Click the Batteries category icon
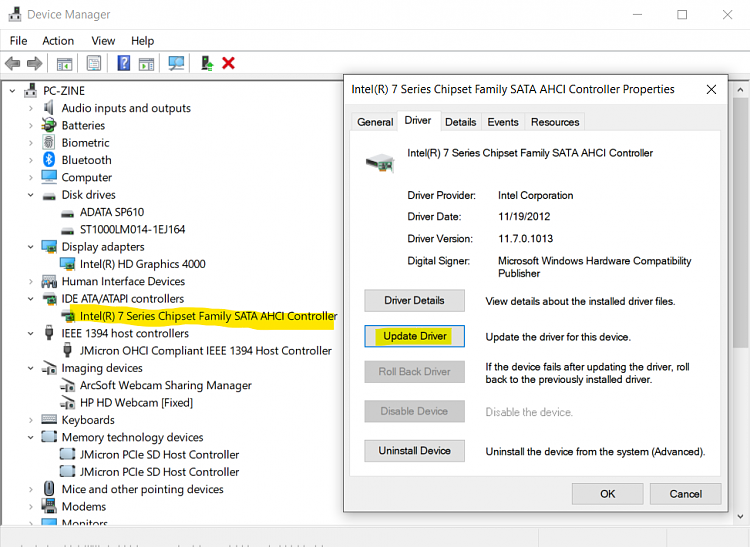The image size is (750, 547). coord(49,125)
